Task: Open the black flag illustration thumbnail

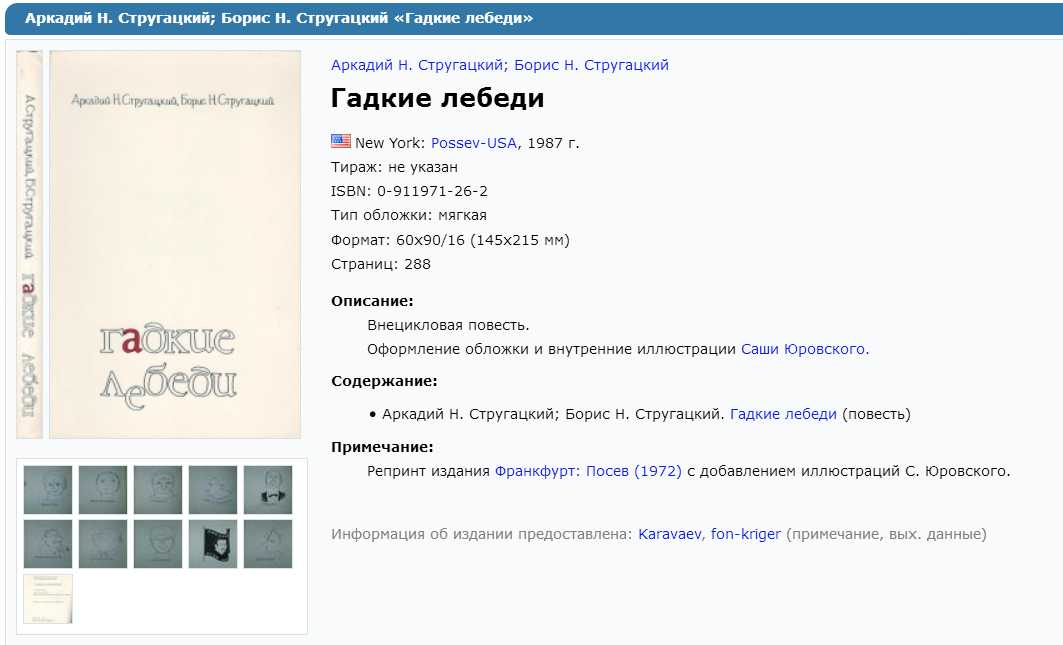Action: (x=213, y=544)
